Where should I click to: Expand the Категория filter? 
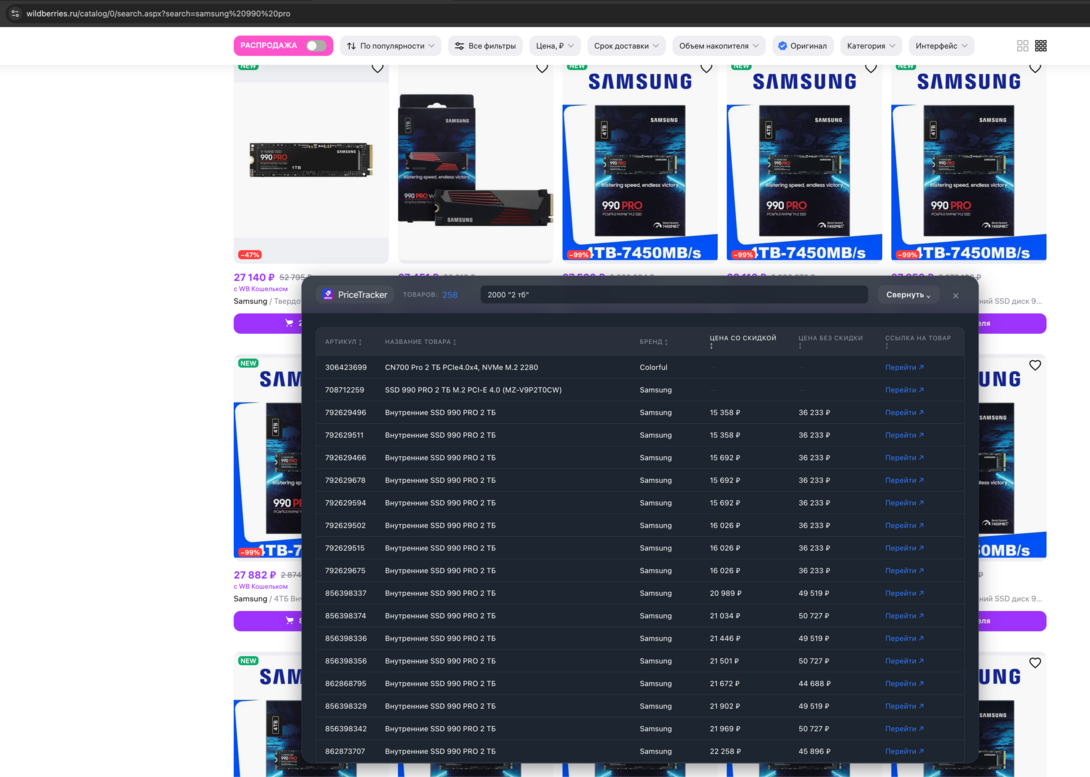[x=871, y=46]
